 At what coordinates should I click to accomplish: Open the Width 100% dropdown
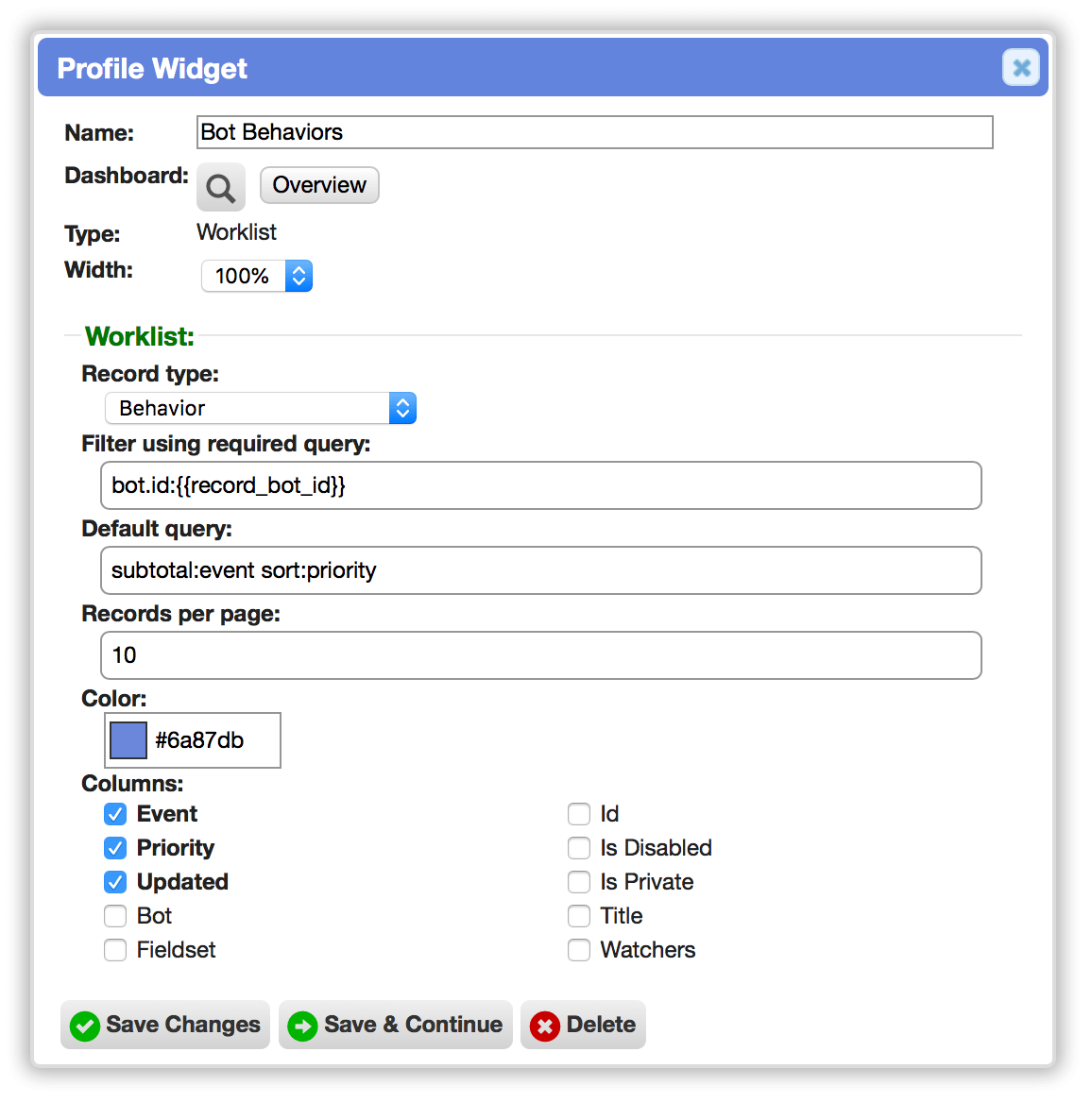tap(257, 276)
